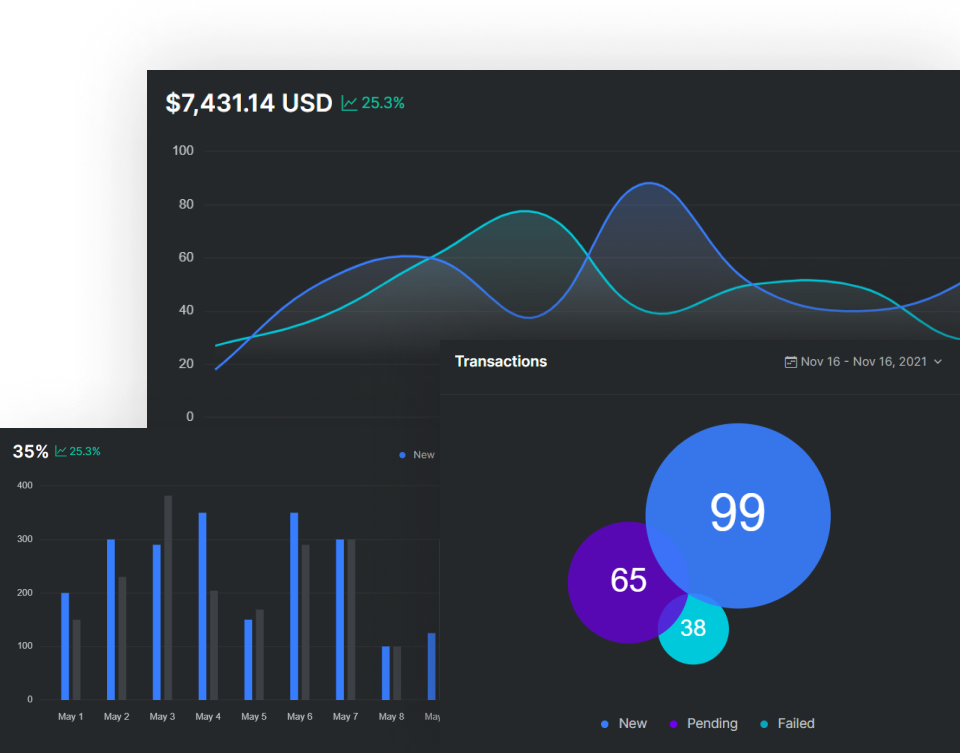Click the blue bar for May 6
Screen dimensions: 960x753
pyautogui.click(x=294, y=606)
